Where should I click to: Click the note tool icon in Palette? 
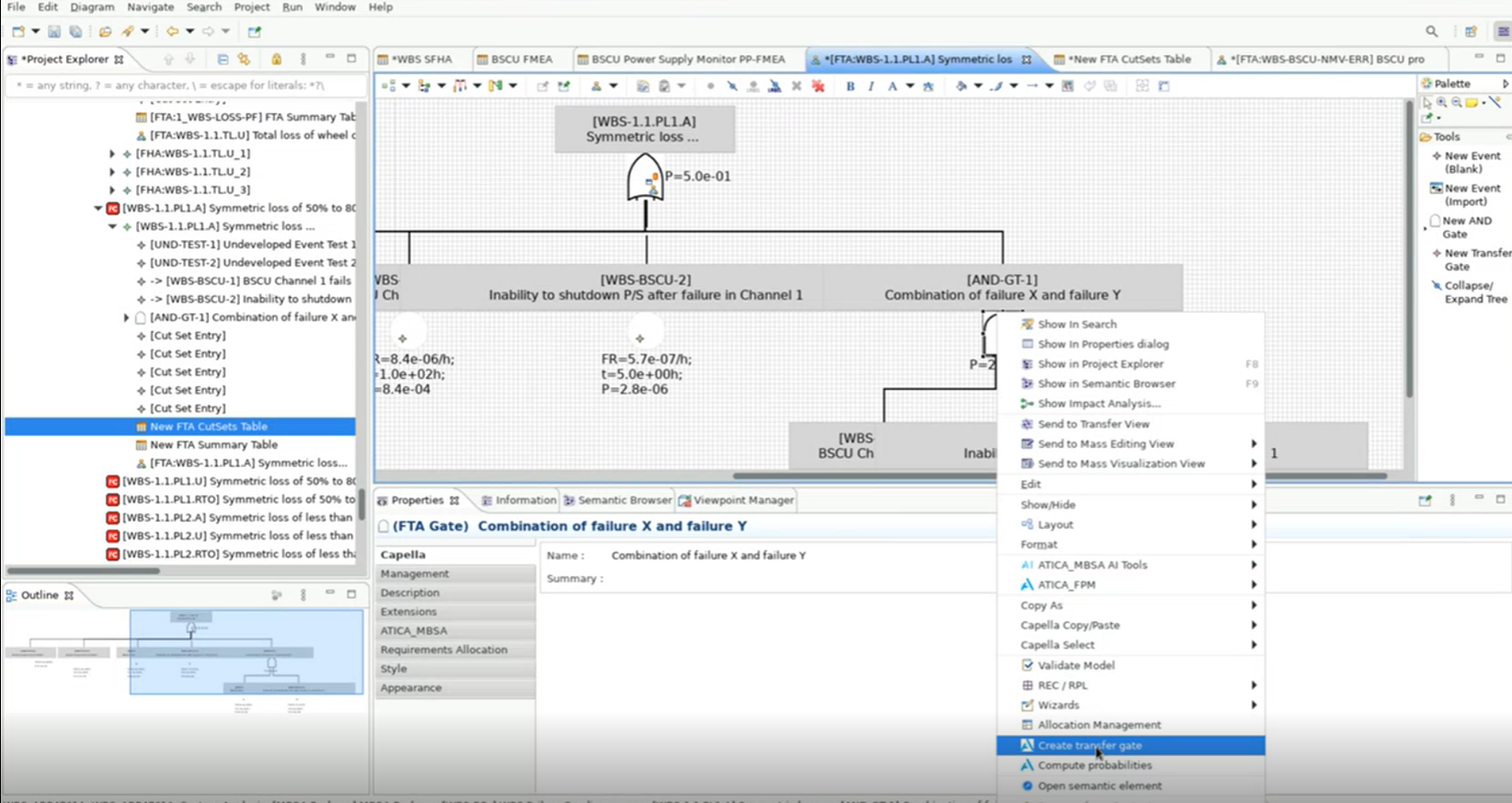coord(1472,103)
